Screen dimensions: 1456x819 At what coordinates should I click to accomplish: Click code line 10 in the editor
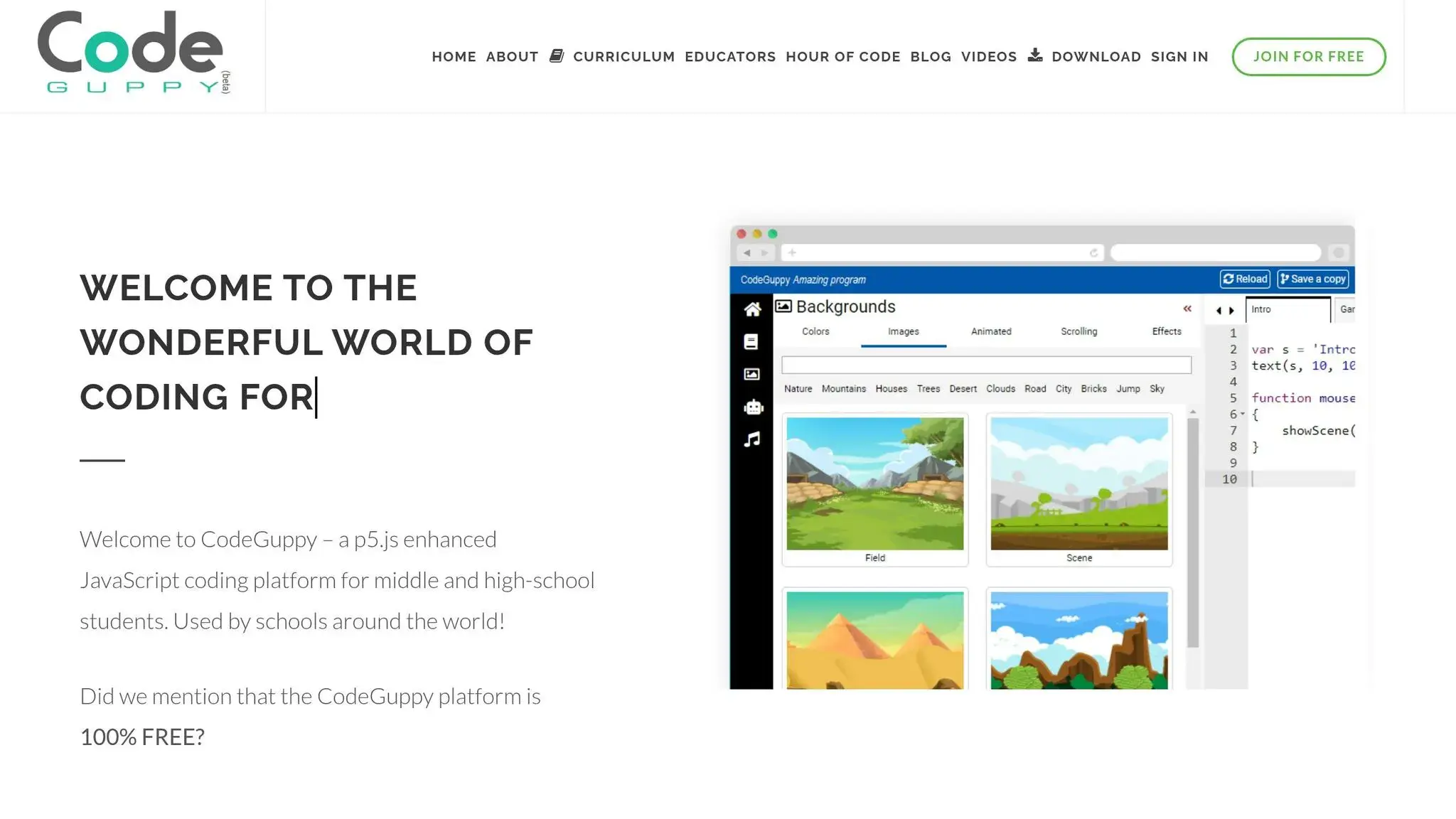tap(1302, 479)
